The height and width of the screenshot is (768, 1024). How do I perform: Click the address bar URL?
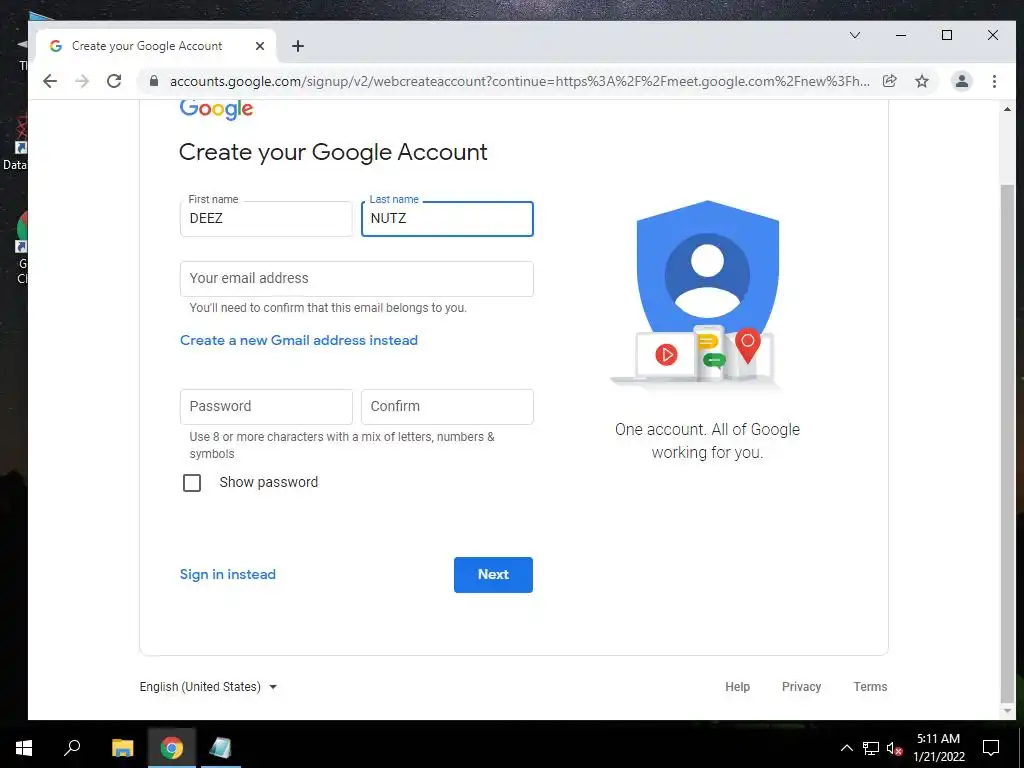(x=519, y=81)
